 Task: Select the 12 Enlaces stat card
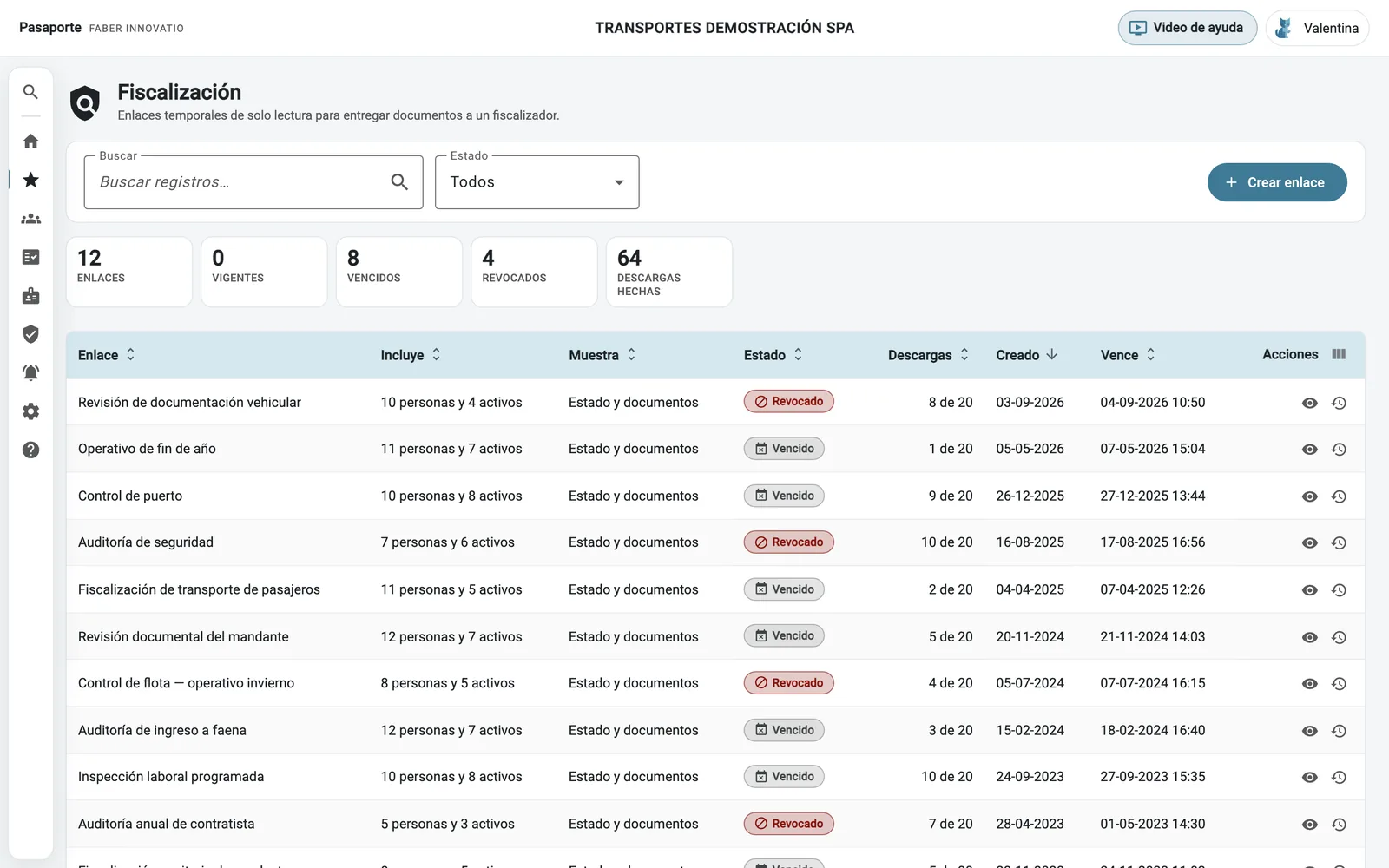[128, 272]
